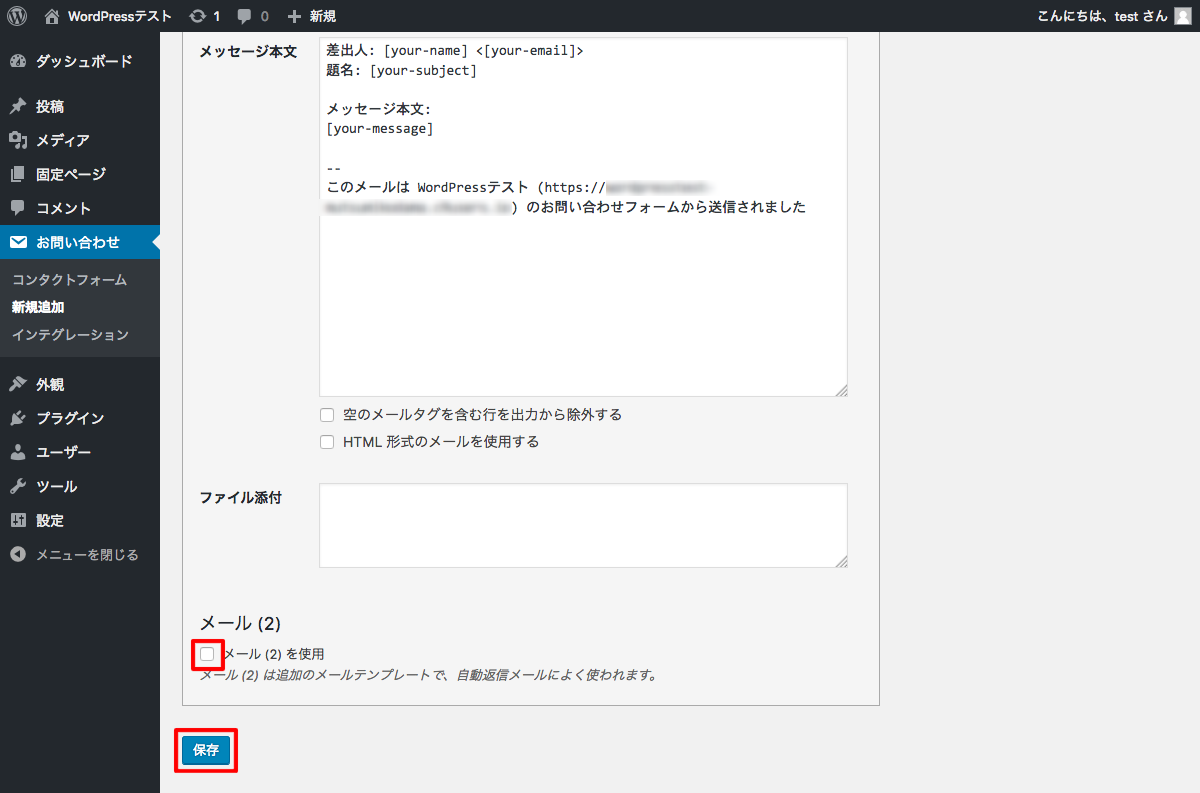Image resolution: width=1200 pixels, height=793 pixels.
Task: Click the plus icon for 新規
Action: pos(294,16)
